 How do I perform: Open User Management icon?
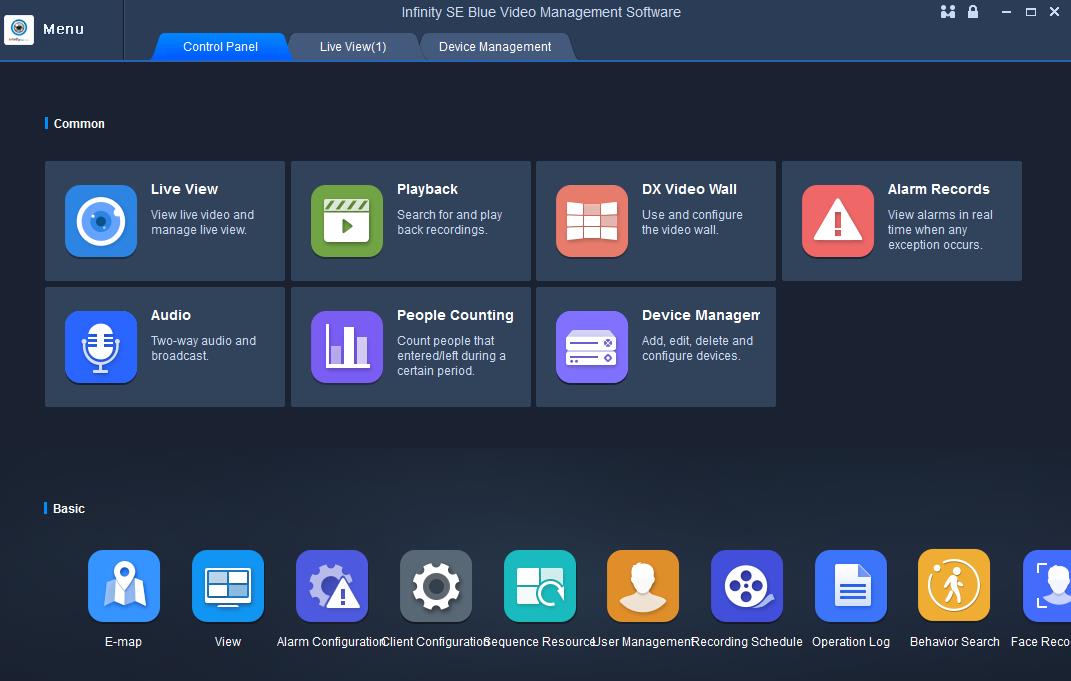(643, 586)
